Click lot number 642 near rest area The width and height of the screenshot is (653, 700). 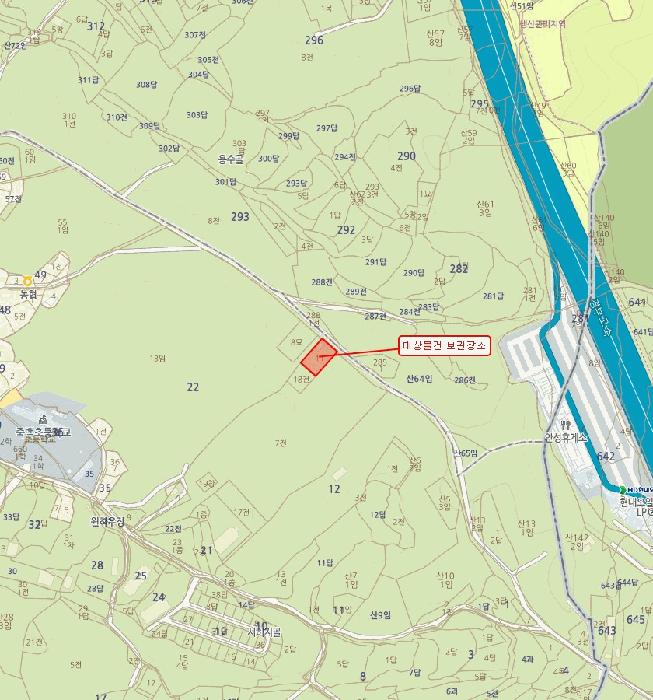(x=605, y=456)
